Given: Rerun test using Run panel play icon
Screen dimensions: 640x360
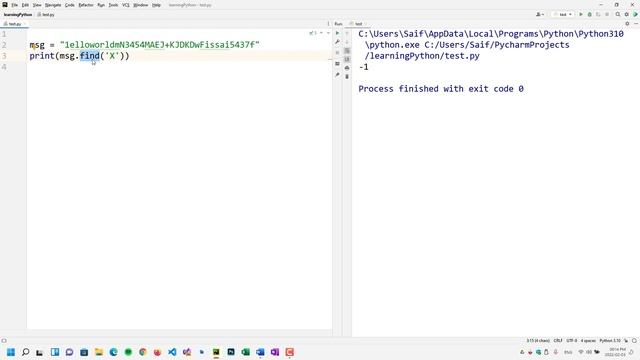Looking at the screenshot, I should pos(337,33).
